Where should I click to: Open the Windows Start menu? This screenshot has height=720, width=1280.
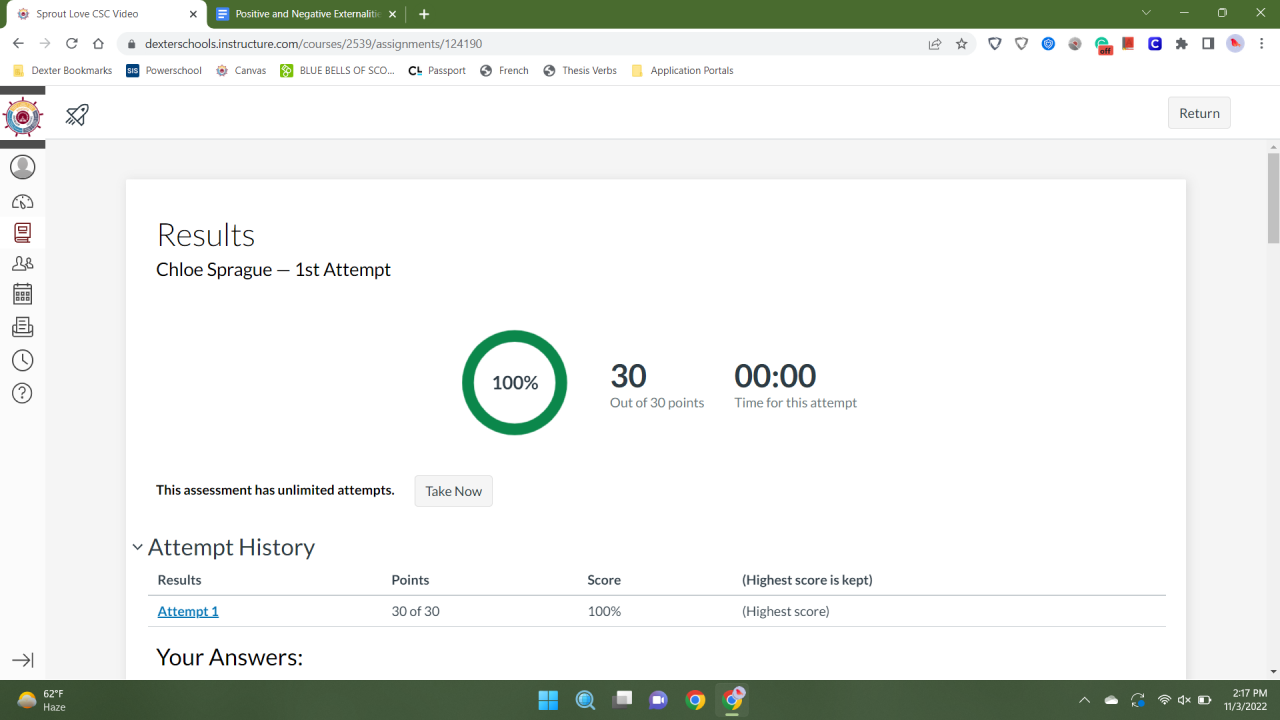[548, 700]
